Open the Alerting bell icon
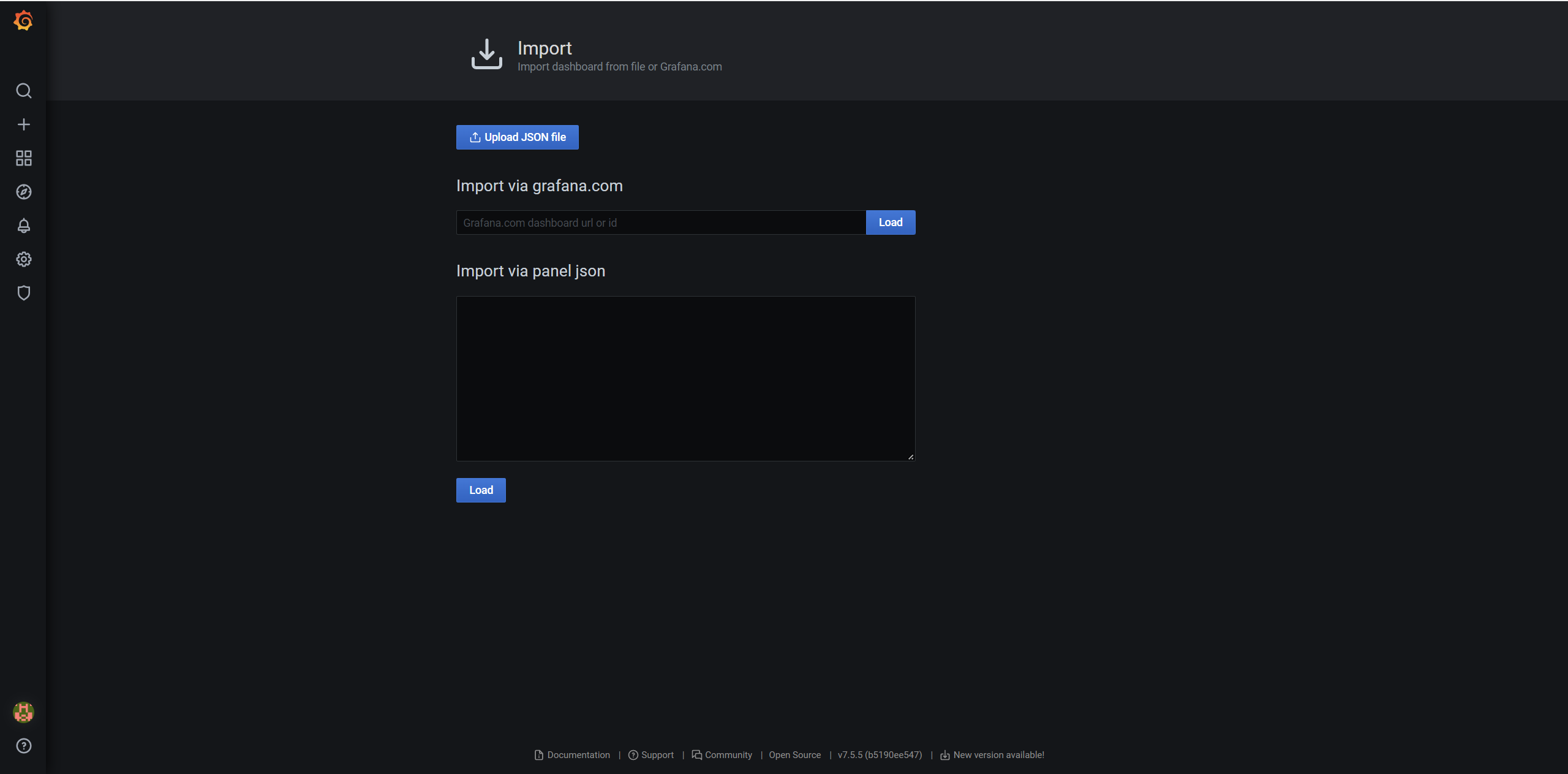The width and height of the screenshot is (1568, 774). click(23, 226)
